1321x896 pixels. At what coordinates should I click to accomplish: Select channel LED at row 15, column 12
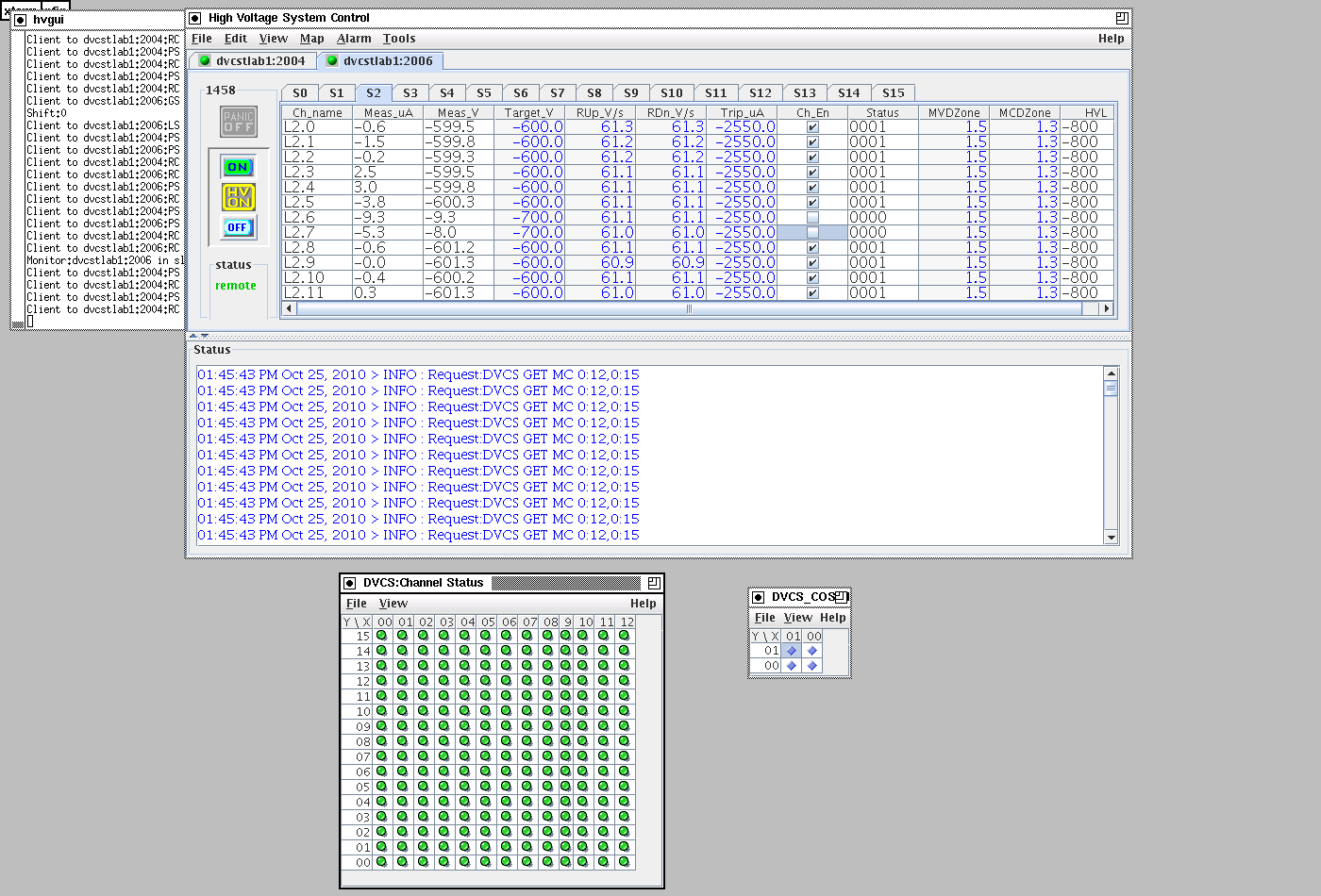coord(625,636)
